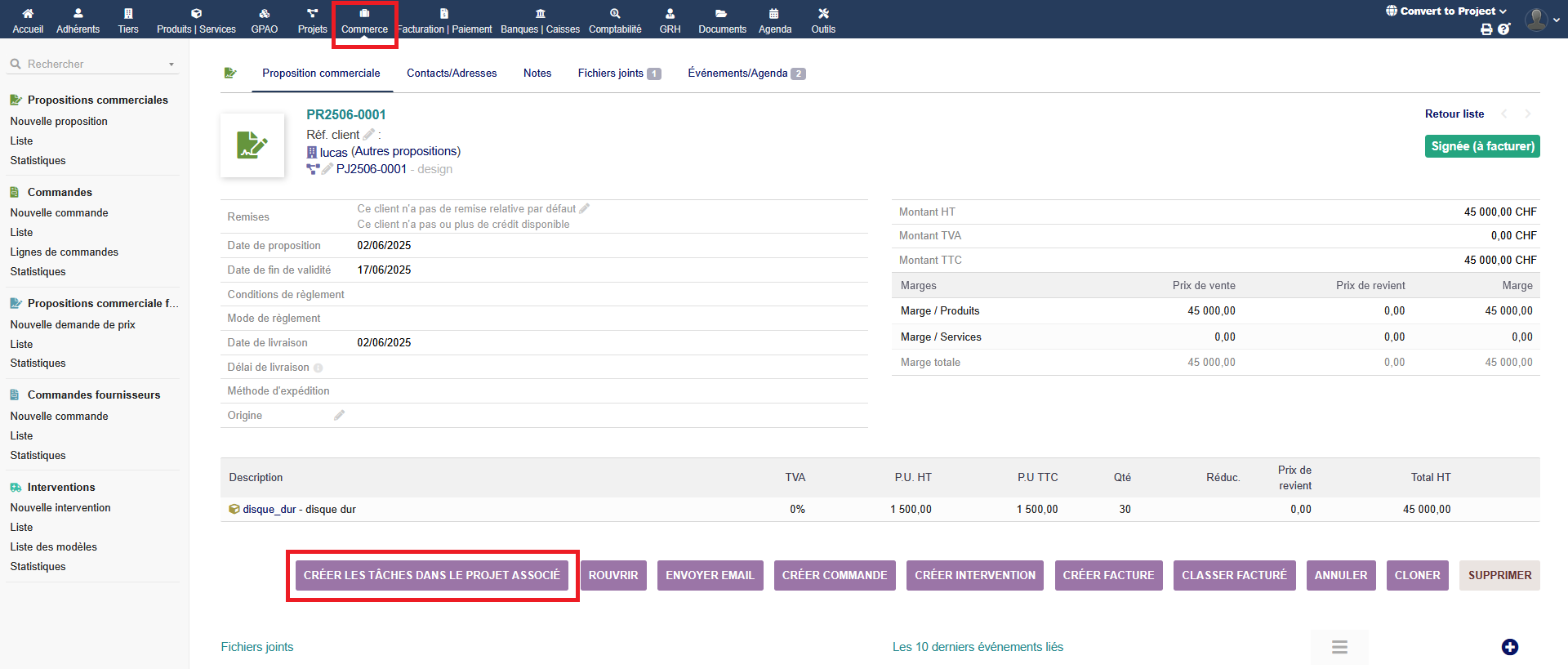Expand the Rechercher search dropdown arrow
This screenshot has width=1568, height=669.
click(x=171, y=65)
